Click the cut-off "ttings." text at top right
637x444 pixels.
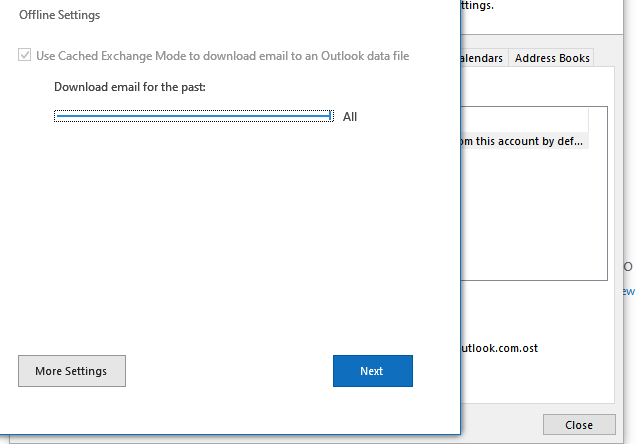[x=478, y=5]
